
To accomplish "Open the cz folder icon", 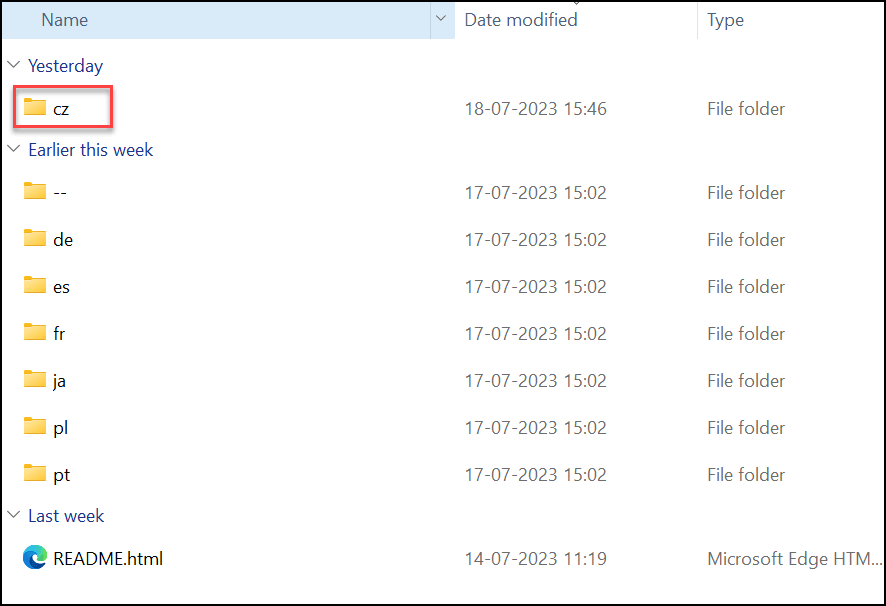I will (34, 107).
